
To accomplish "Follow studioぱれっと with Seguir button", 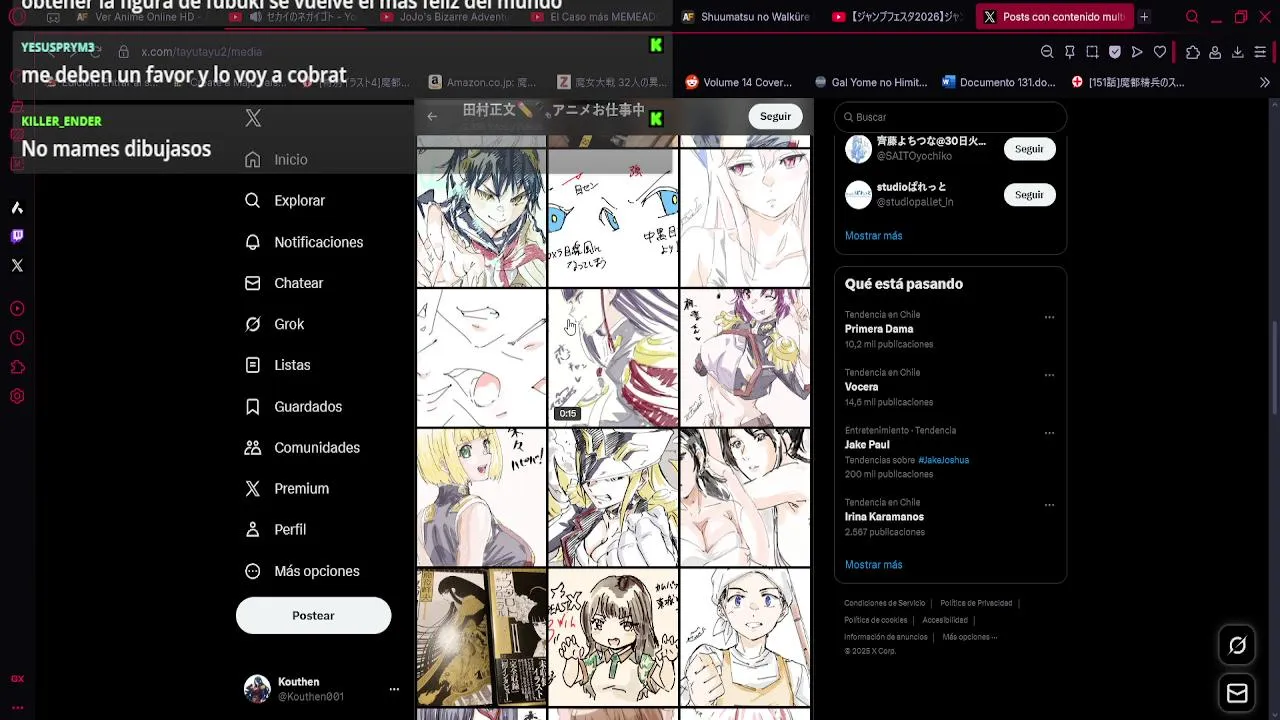I will (x=1029, y=195).
